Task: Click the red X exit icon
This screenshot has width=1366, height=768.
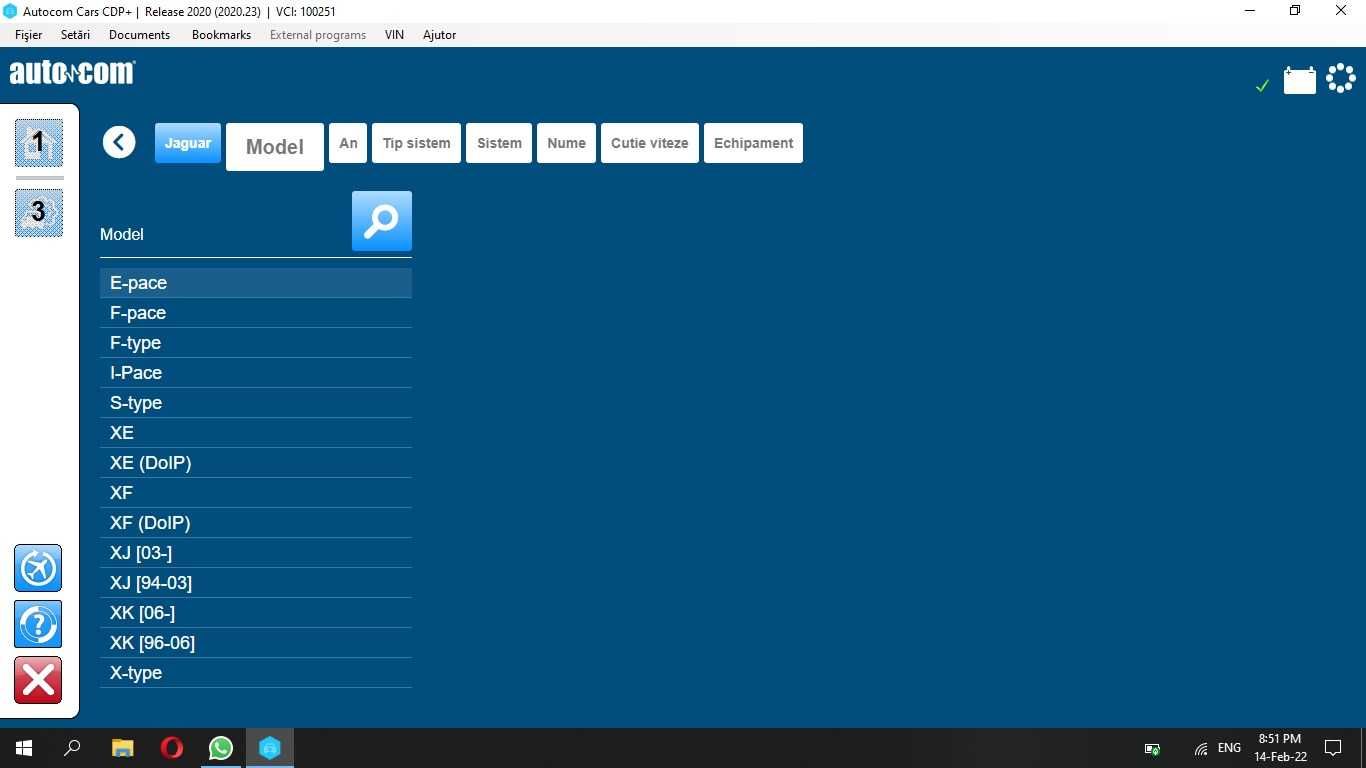Action: tap(38, 680)
